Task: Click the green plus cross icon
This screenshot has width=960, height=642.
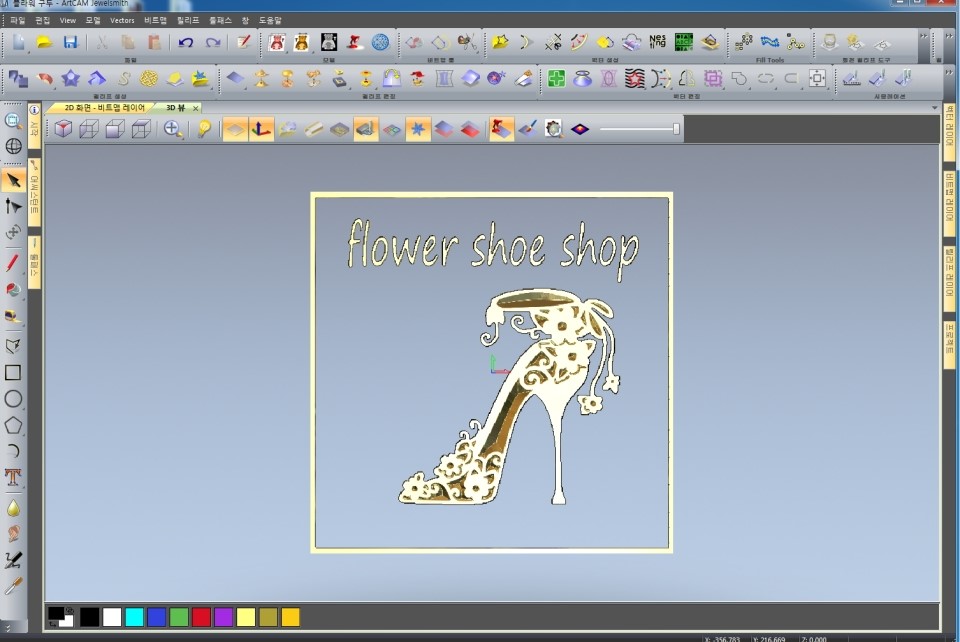Action: (x=556, y=78)
